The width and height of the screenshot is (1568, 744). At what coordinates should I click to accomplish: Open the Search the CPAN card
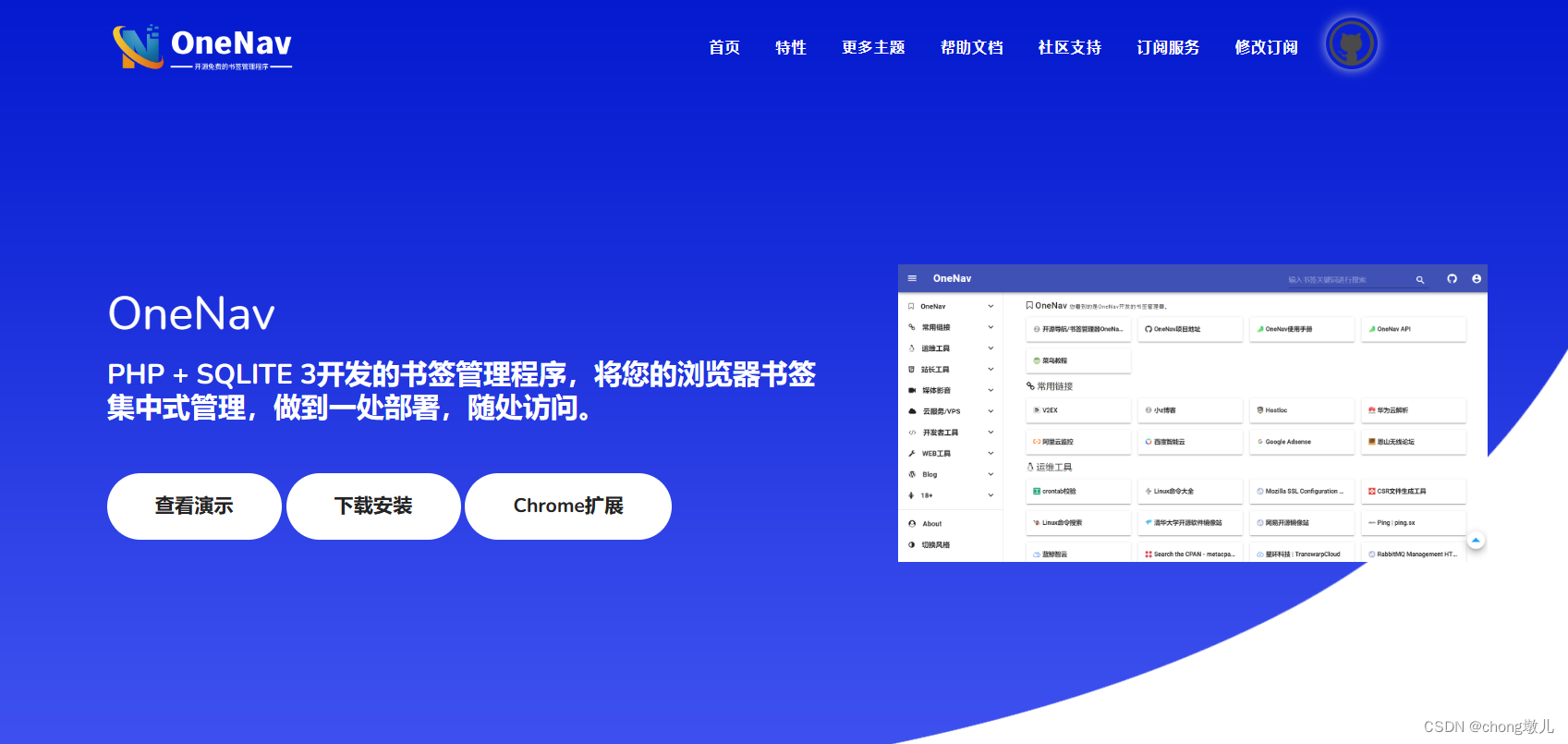click(x=1190, y=554)
